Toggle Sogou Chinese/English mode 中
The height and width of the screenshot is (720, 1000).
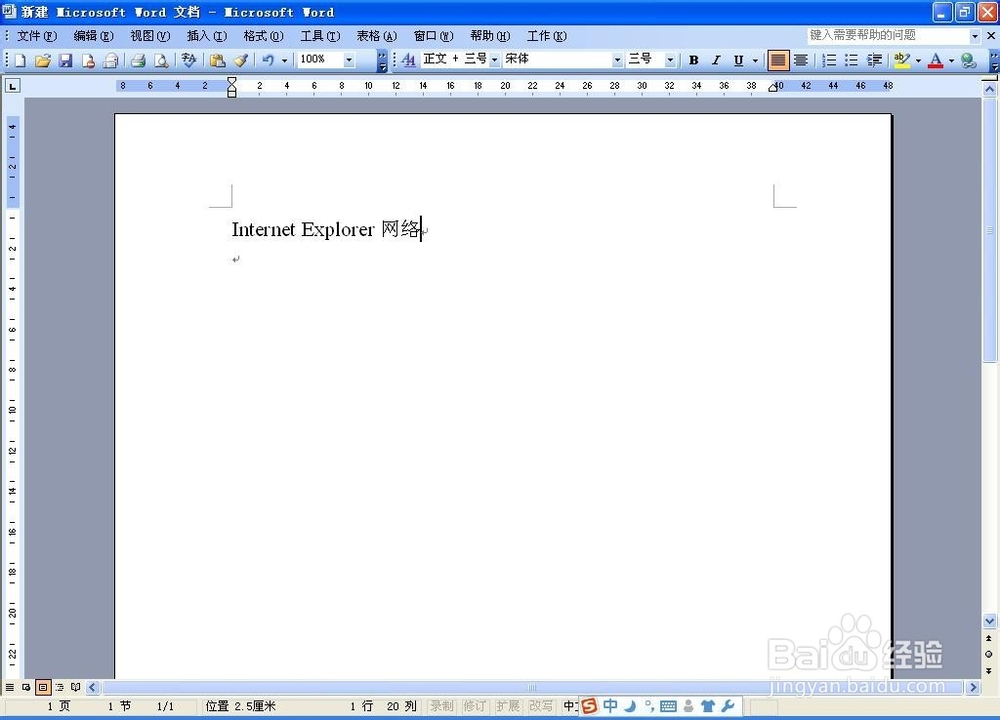pos(610,706)
